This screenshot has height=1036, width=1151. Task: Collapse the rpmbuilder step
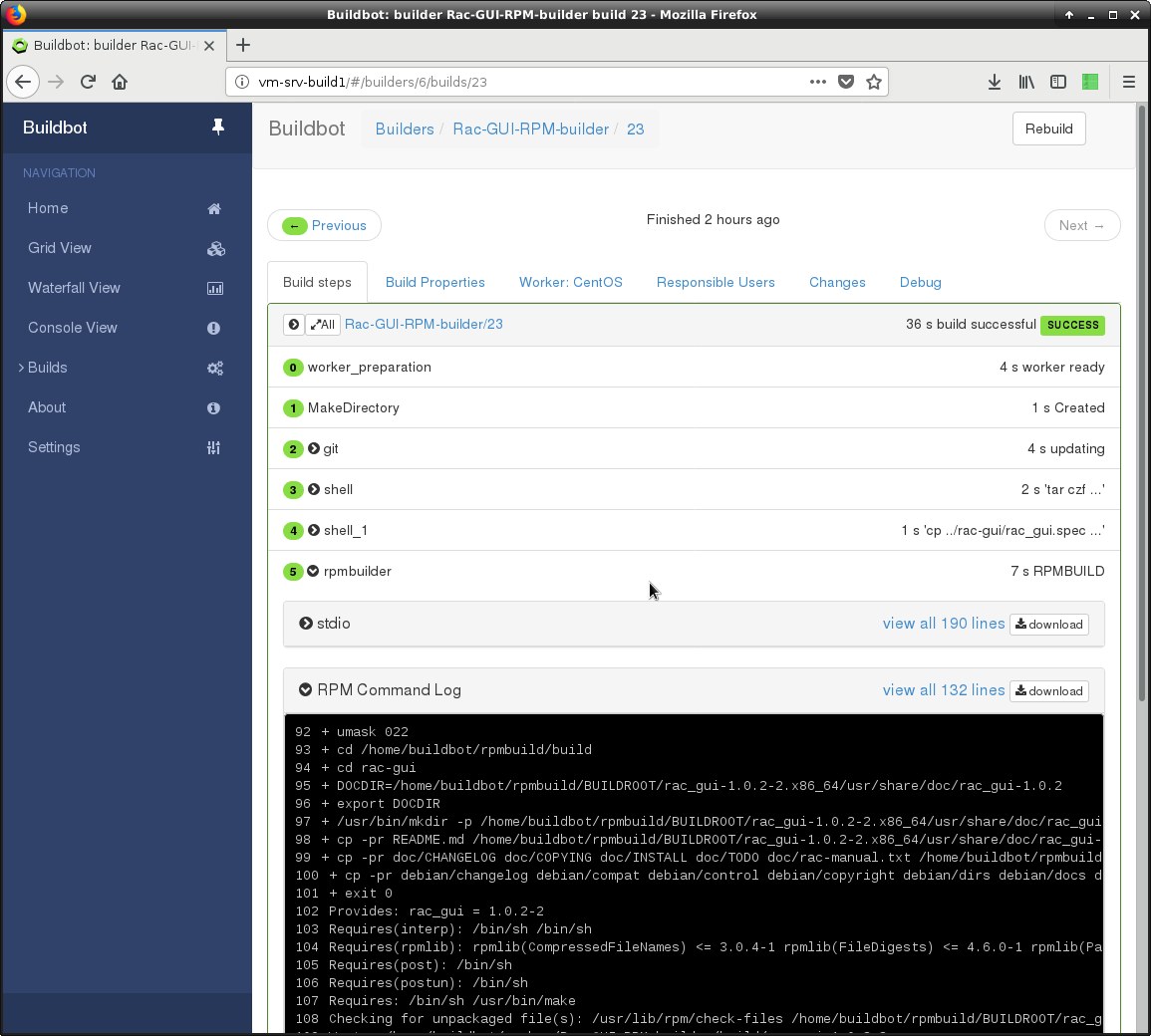[314, 572]
